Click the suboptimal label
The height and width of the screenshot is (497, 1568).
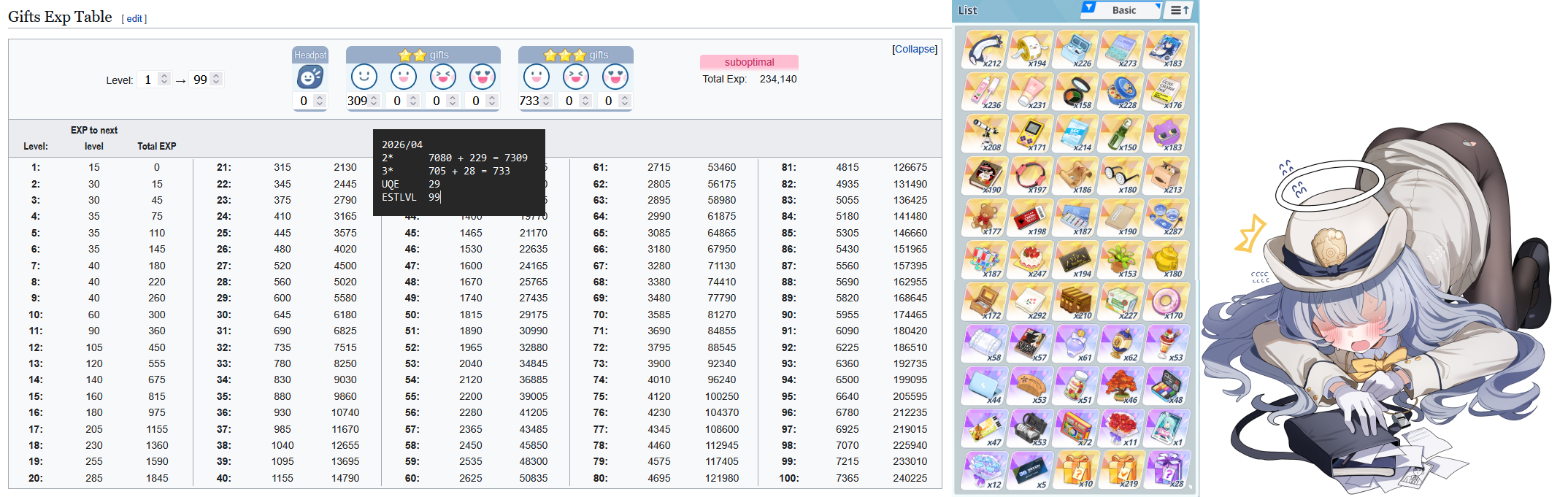pyautogui.click(x=749, y=62)
